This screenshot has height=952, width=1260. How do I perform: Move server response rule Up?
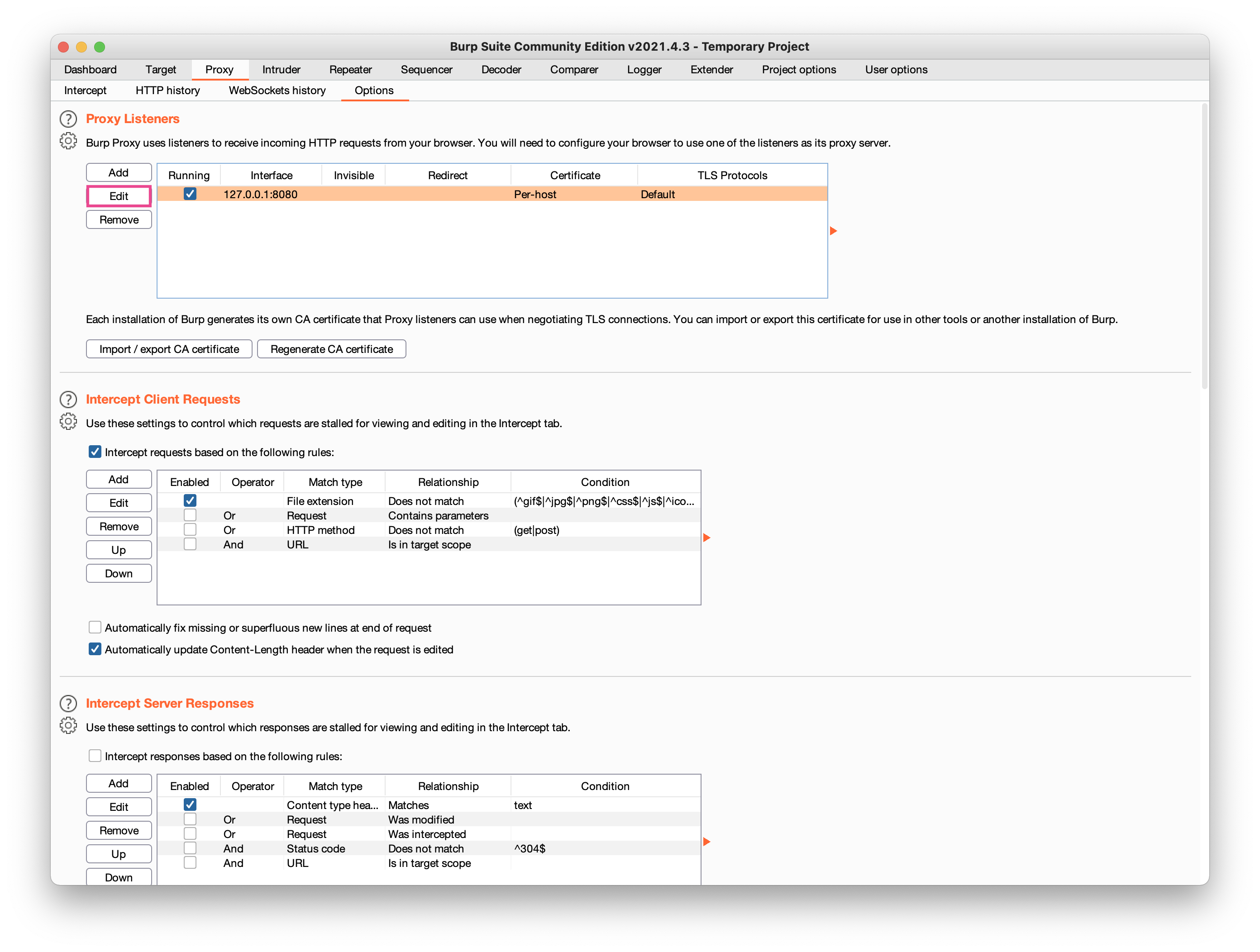point(119,854)
